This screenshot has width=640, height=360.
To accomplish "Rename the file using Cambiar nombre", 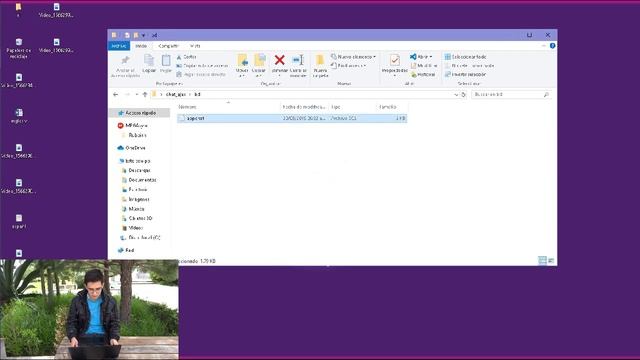I will click(x=298, y=65).
